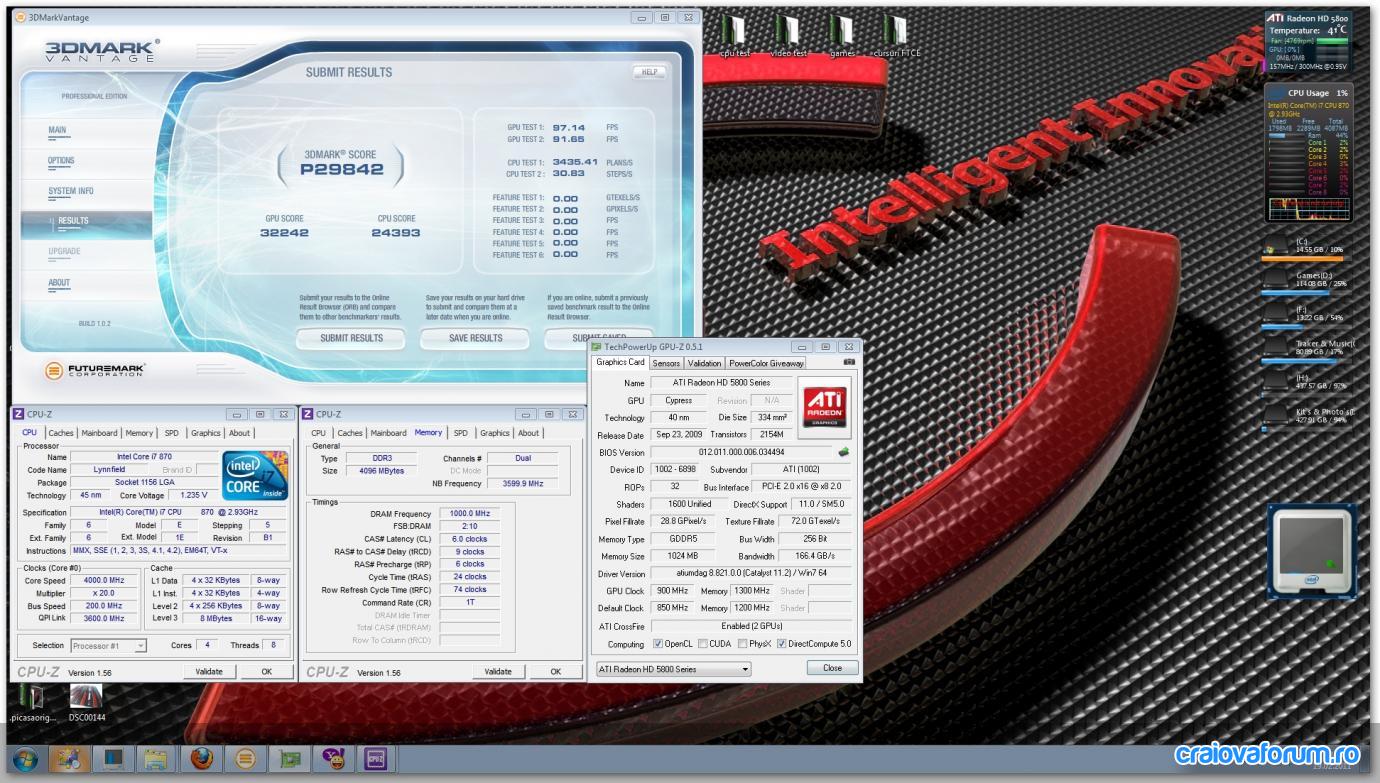Click the ATI Radeon logo in GPU-Z
1380x783 pixels.
(x=826, y=407)
